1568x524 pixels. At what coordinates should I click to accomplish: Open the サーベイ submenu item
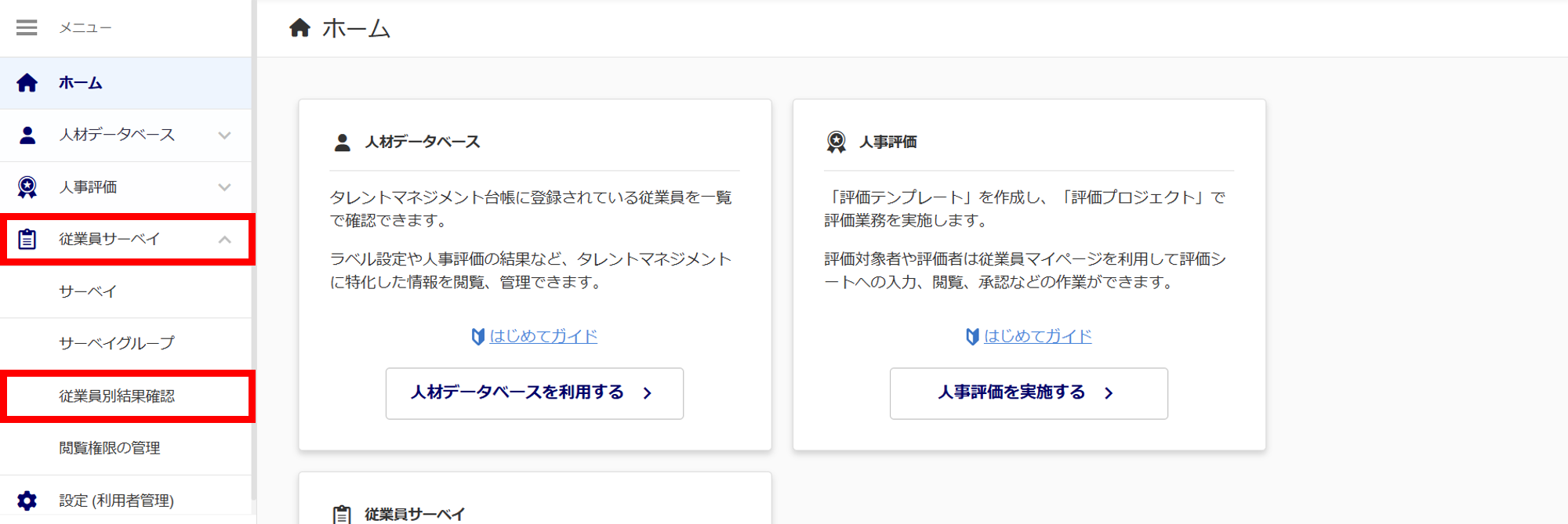coord(88,291)
